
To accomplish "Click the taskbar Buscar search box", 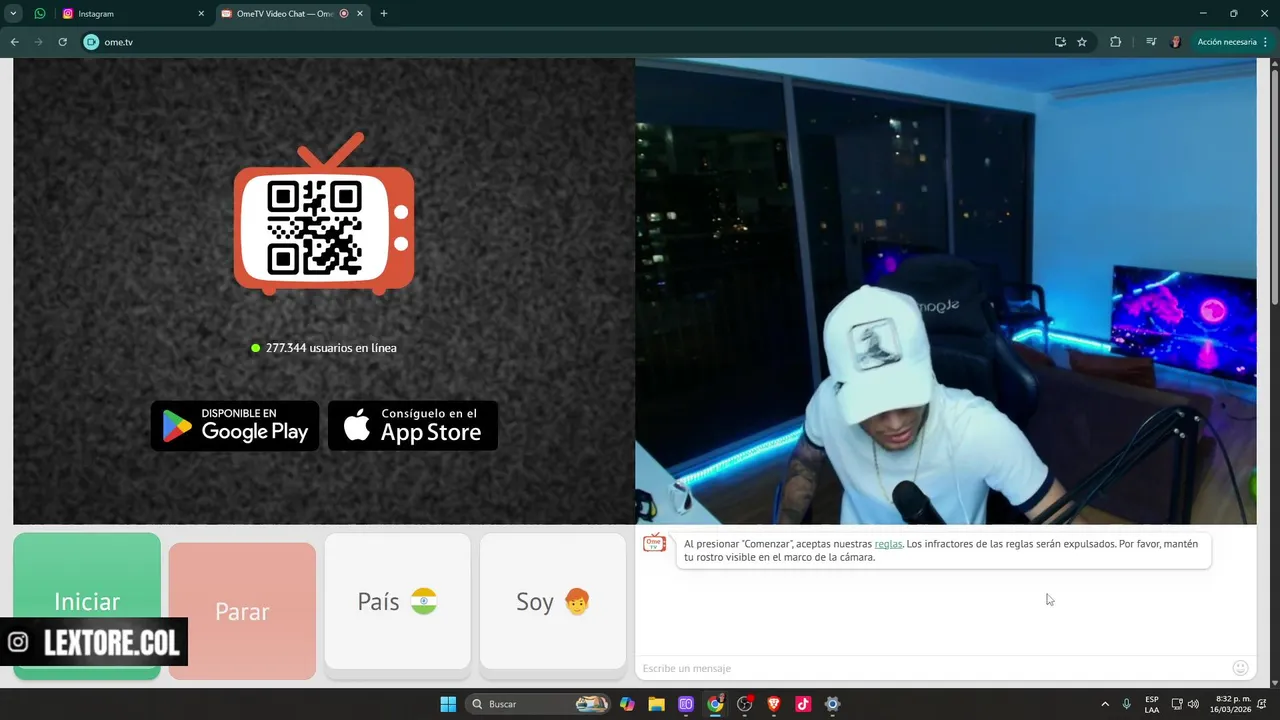I will pos(538,704).
